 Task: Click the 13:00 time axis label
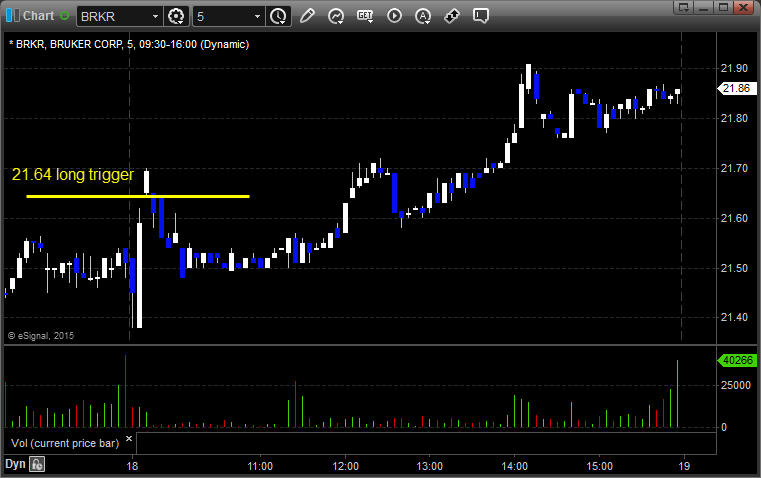click(x=430, y=466)
